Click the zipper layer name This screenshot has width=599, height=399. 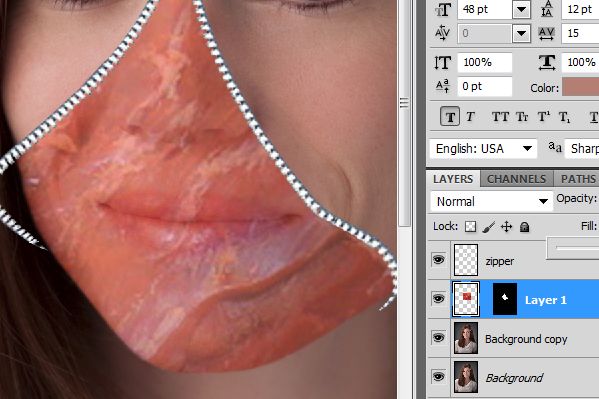point(500,261)
